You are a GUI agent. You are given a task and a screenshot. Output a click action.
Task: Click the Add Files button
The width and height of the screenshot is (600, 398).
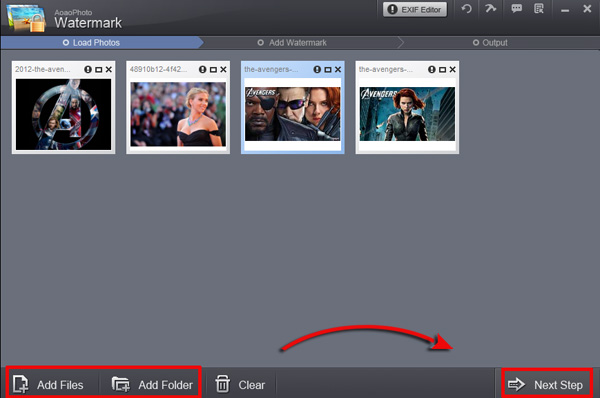pos(48,384)
